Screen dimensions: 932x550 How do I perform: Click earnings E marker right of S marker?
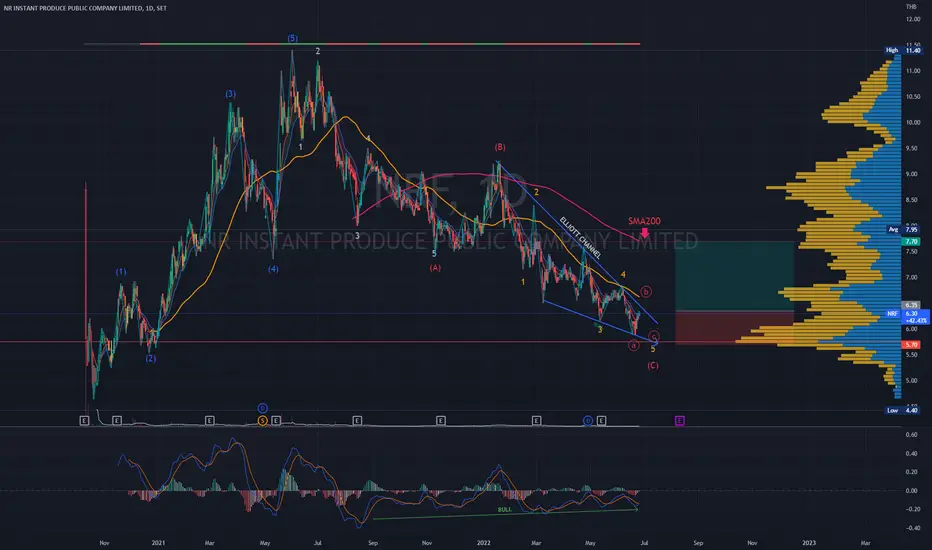[276, 420]
